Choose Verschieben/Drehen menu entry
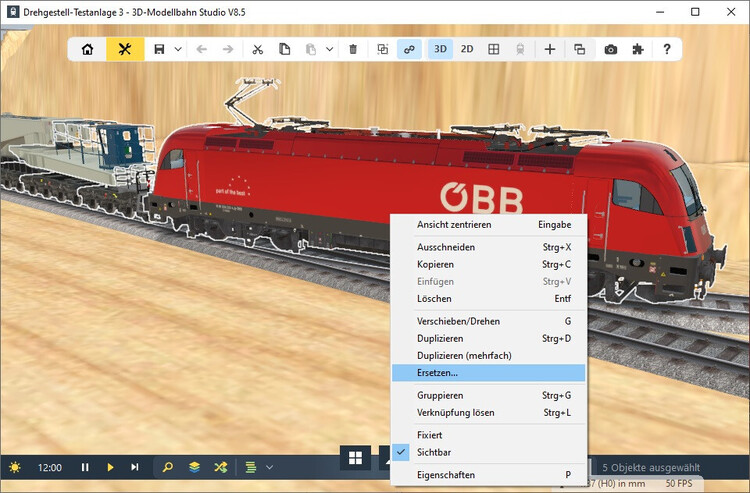The height and width of the screenshot is (493, 750). [488, 321]
